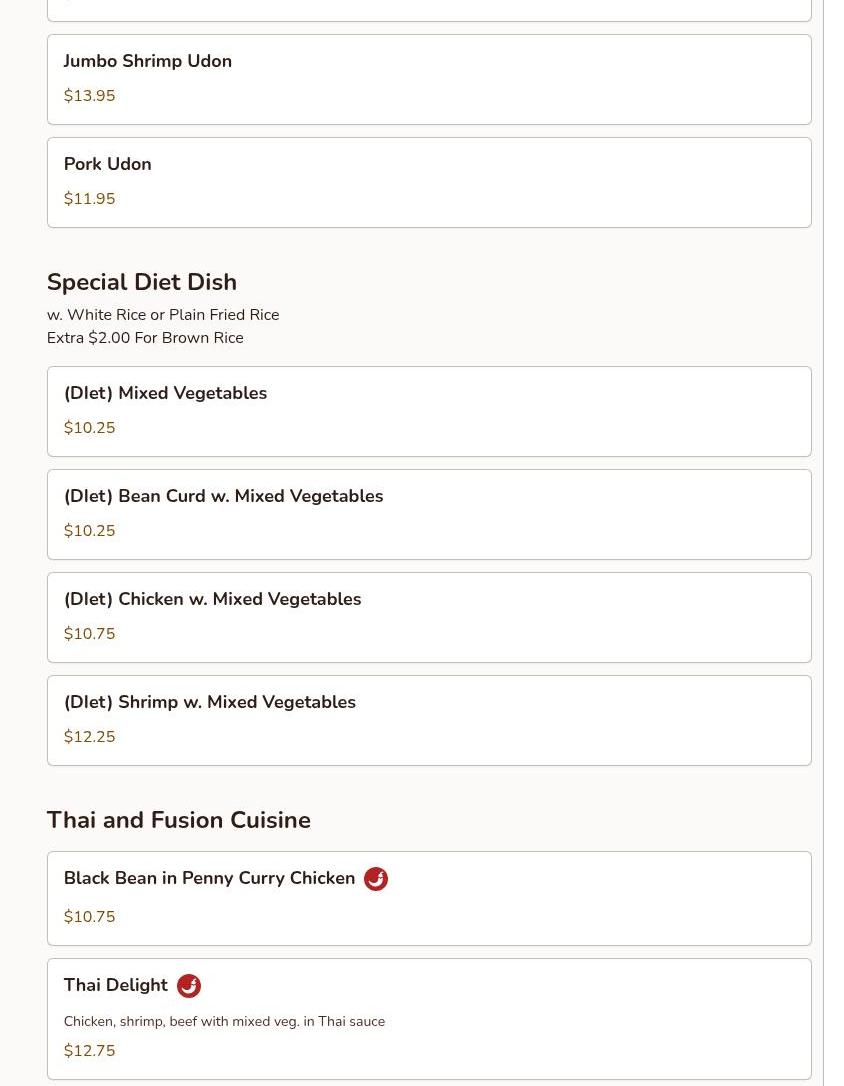Click the w. White Rice or Plain Fried Rice text

[163, 315]
